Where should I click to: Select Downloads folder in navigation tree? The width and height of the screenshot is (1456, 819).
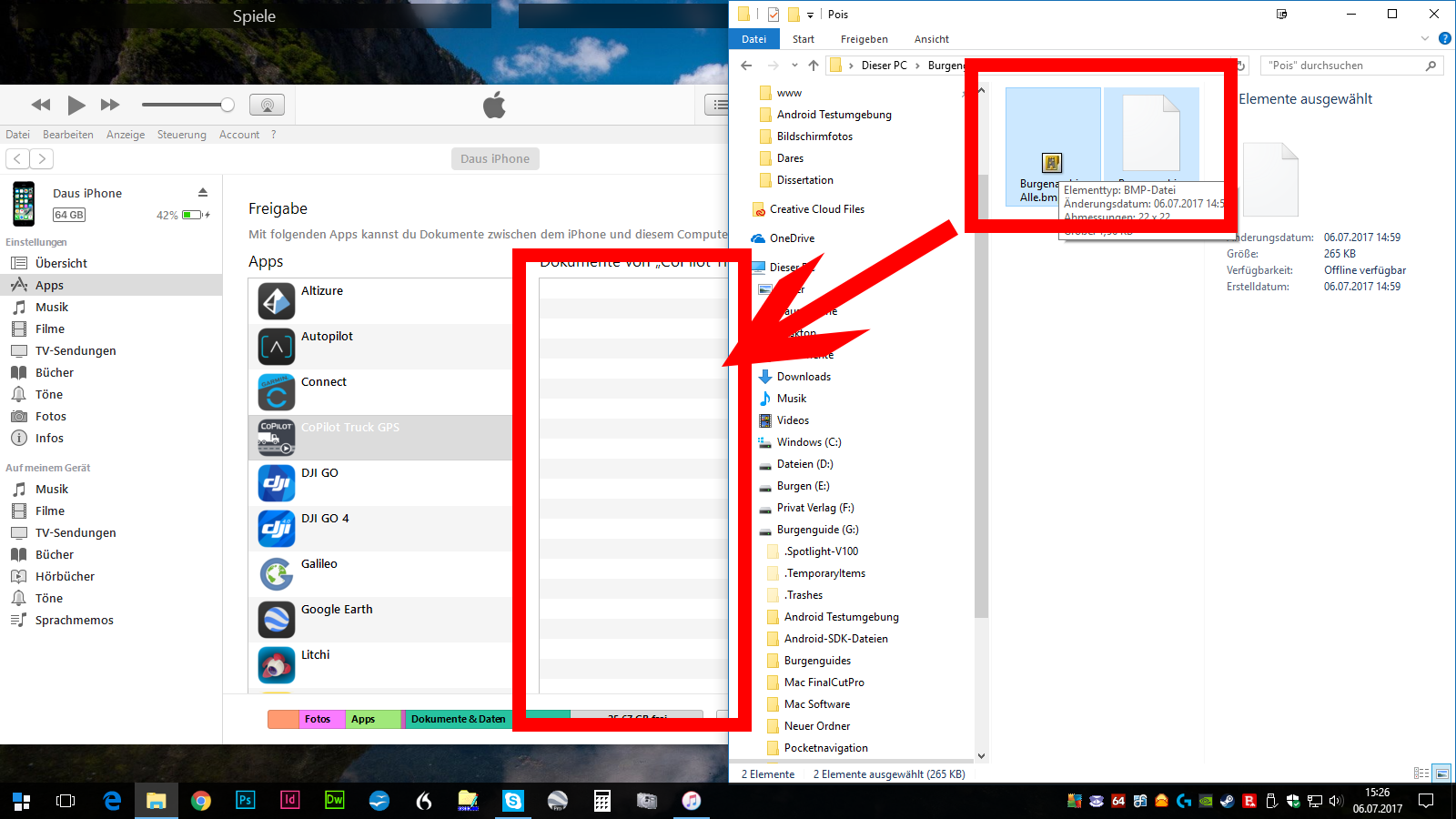804,377
